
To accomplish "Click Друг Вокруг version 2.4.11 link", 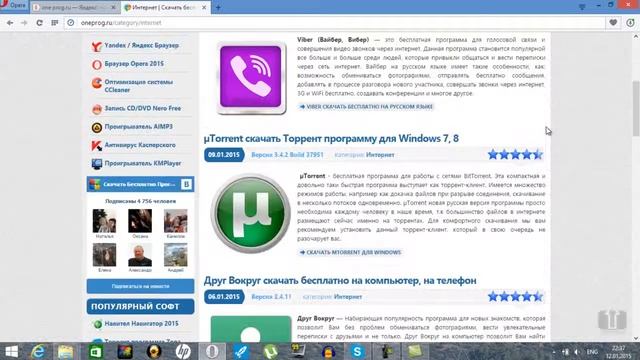I will (x=271, y=297).
